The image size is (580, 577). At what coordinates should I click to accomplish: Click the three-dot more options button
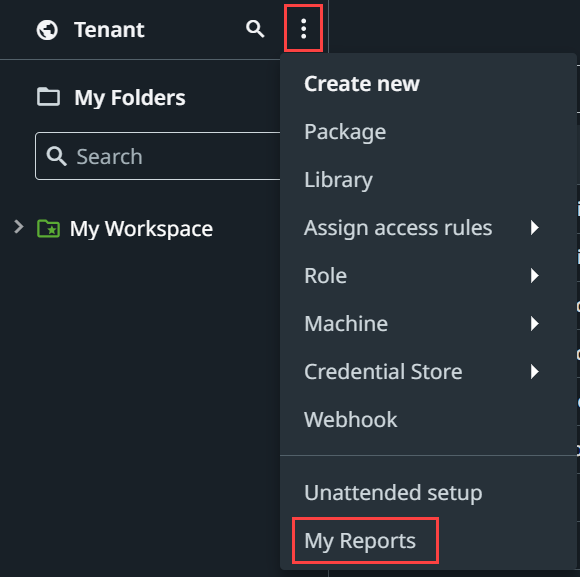[x=303, y=28]
